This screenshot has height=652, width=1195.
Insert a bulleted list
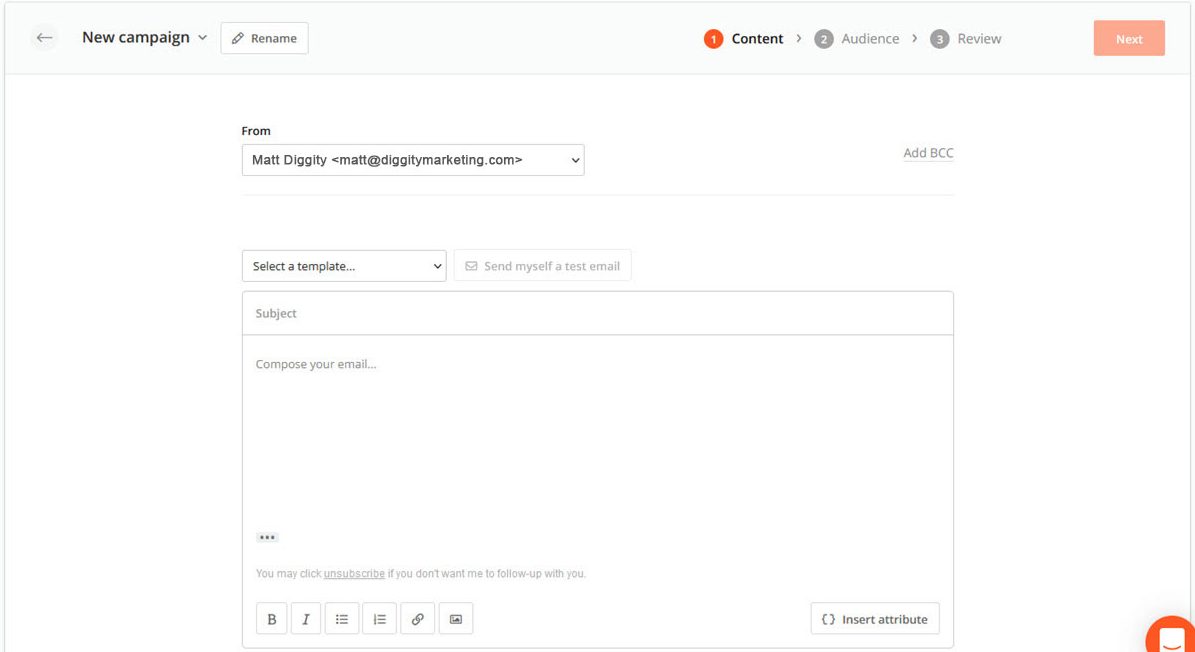tap(342, 619)
